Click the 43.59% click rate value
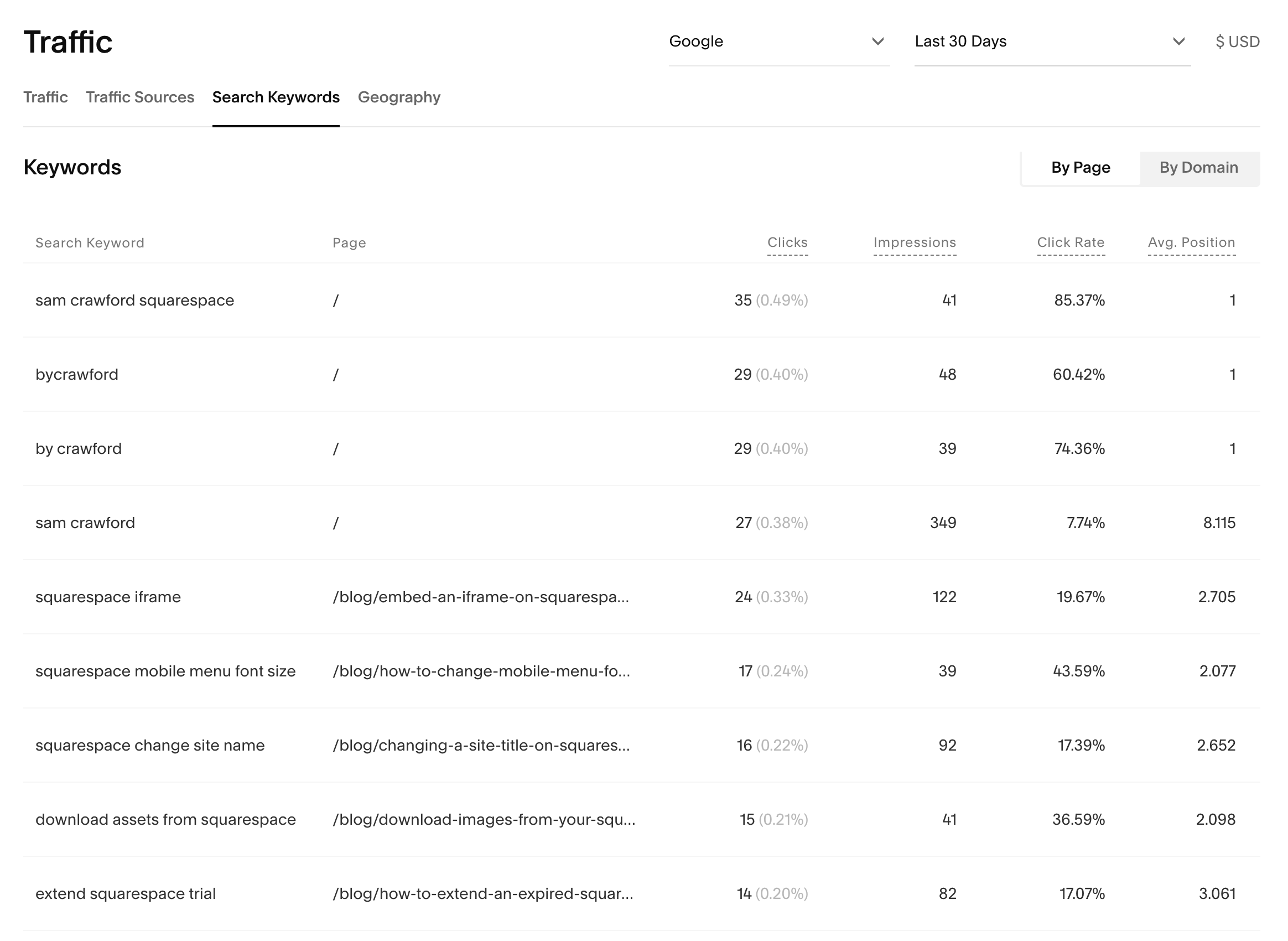This screenshot has width=1288, height=941. (x=1078, y=671)
